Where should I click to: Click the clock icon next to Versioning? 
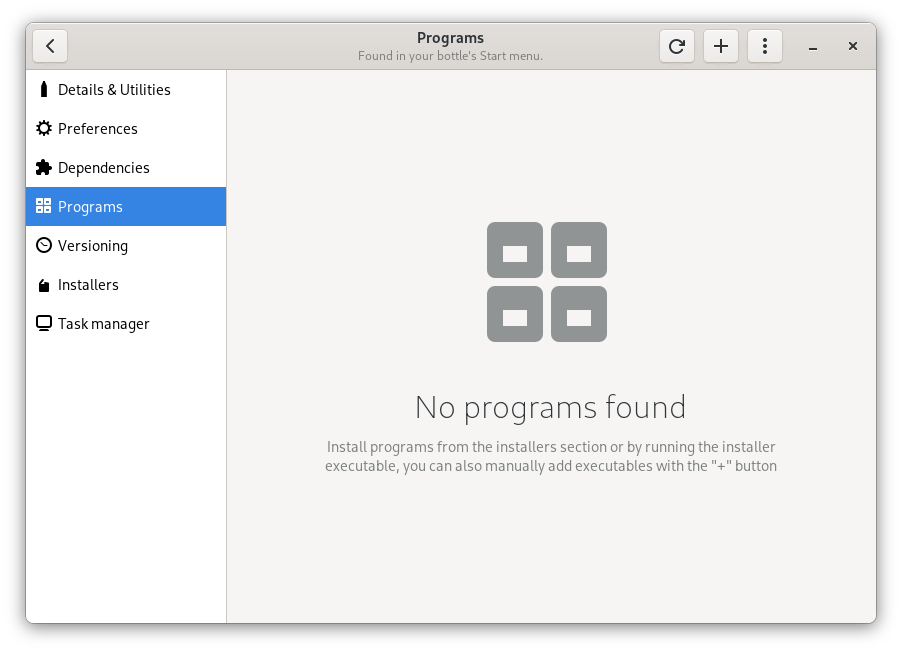point(43,246)
